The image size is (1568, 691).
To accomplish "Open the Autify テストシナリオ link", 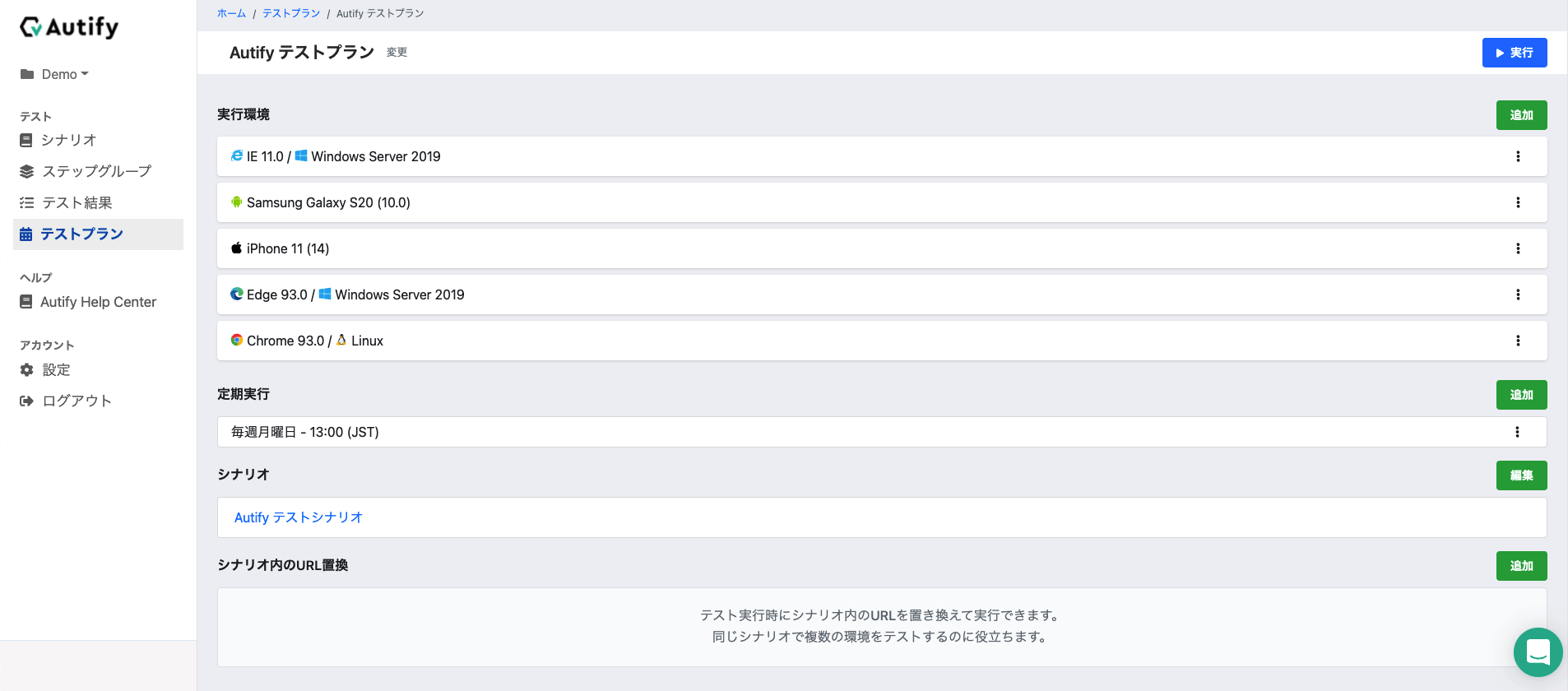I will click(x=298, y=517).
